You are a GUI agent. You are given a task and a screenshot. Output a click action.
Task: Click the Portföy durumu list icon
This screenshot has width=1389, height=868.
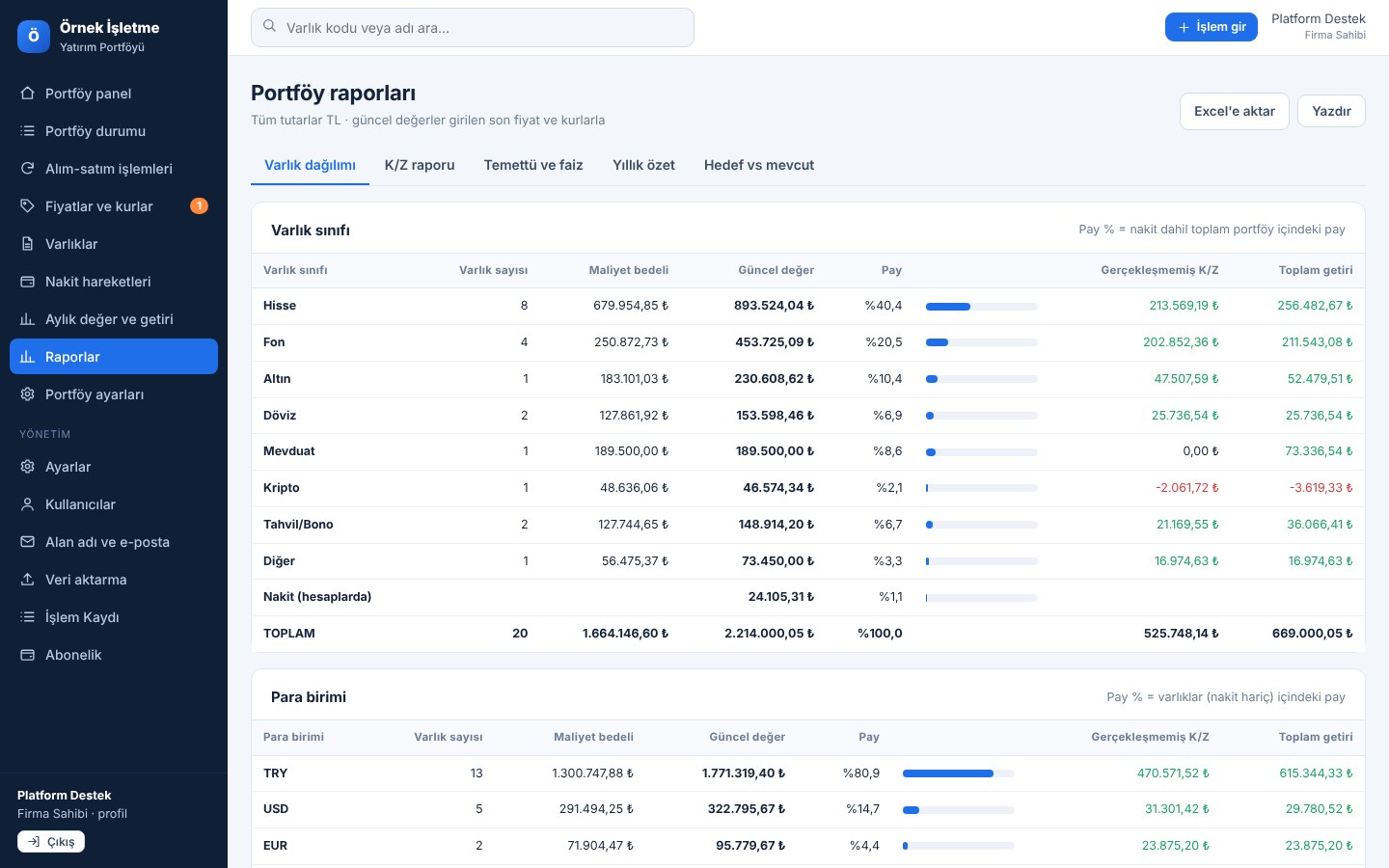click(27, 131)
